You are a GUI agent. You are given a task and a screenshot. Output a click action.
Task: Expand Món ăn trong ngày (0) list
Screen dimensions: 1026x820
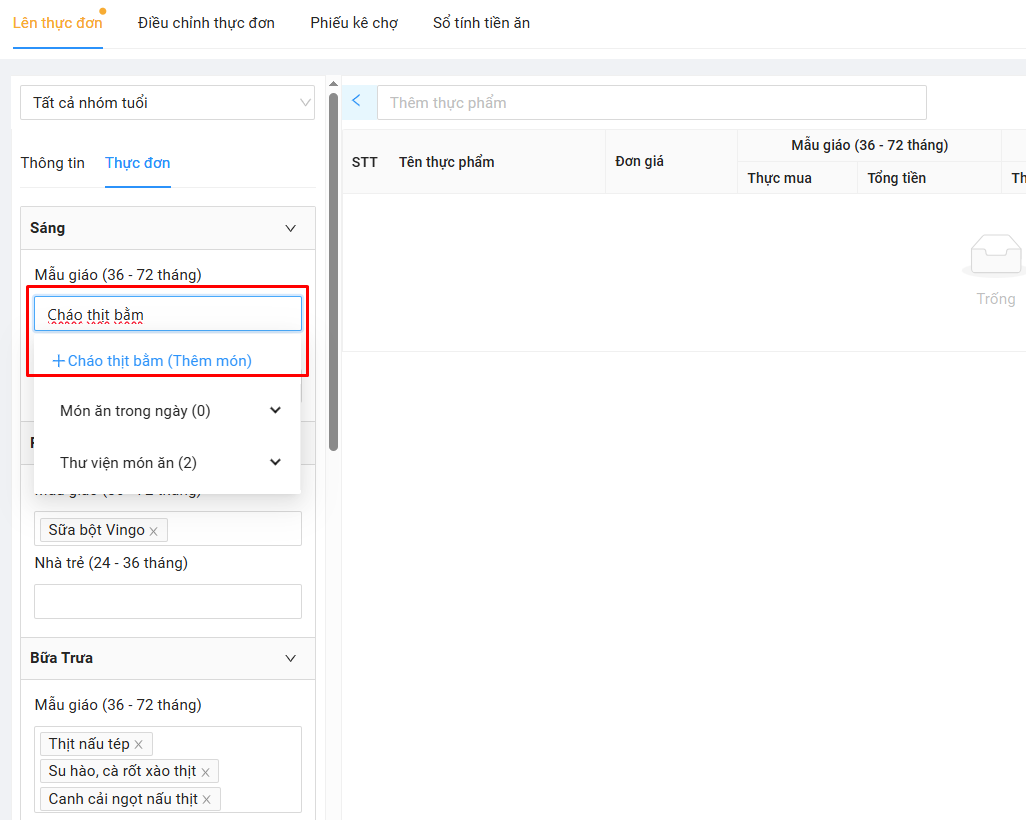(x=275, y=410)
